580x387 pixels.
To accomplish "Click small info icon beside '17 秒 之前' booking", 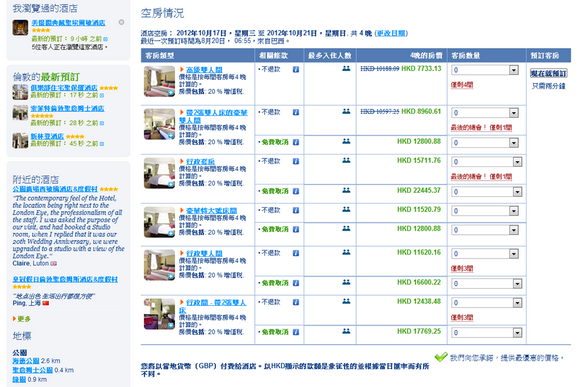I will 102,95.
